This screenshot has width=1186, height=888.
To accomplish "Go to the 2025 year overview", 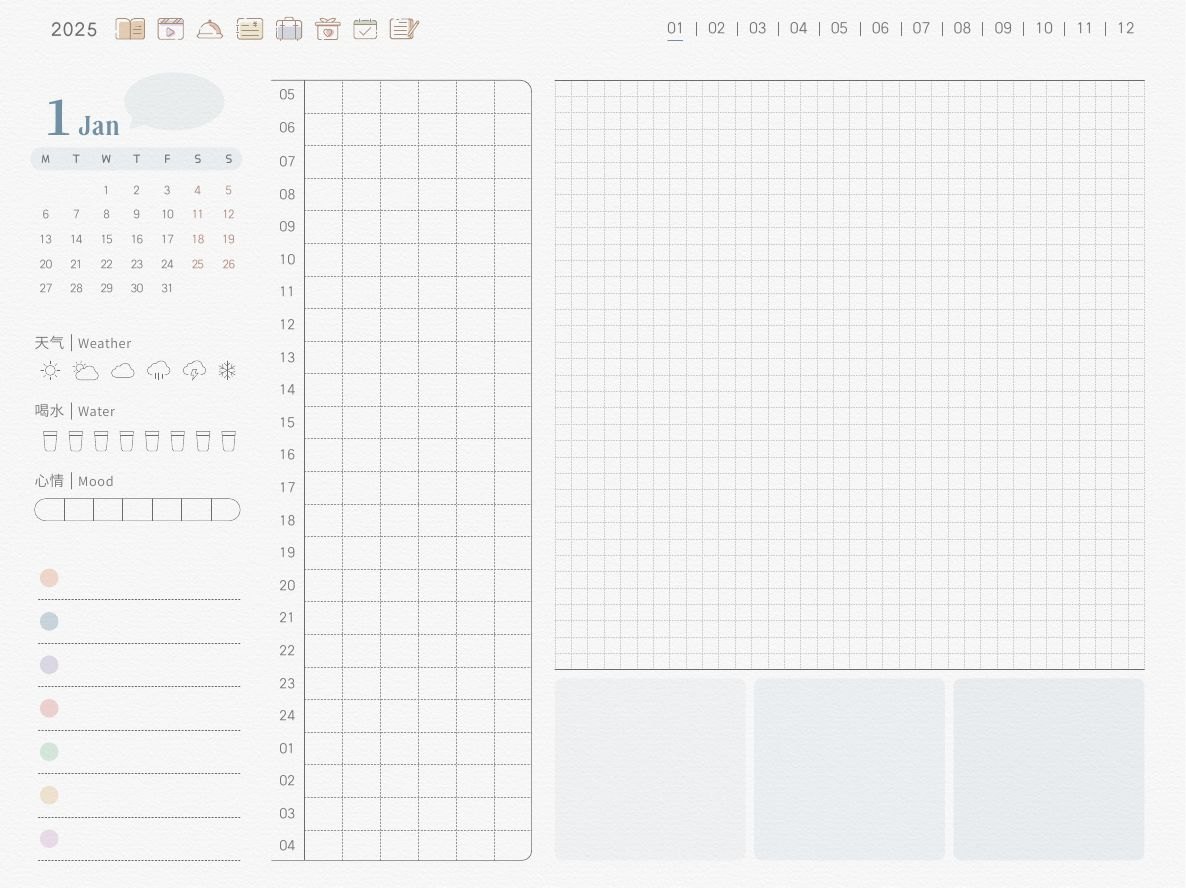I will [x=74, y=29].
